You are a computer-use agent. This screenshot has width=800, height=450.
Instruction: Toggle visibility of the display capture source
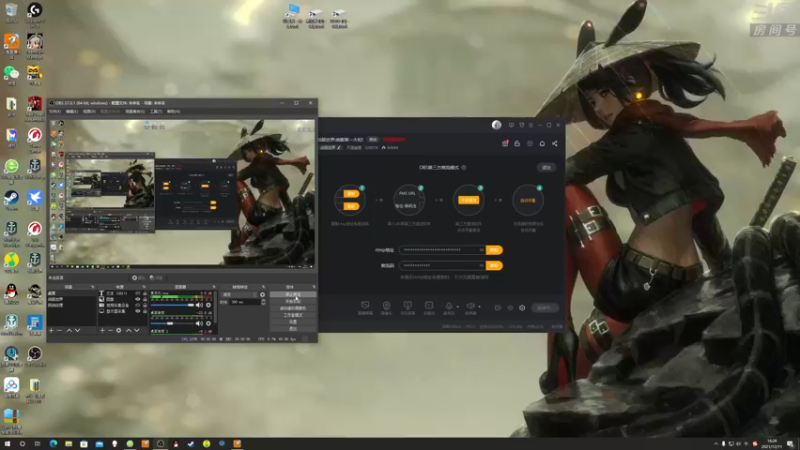click(138, 311)
